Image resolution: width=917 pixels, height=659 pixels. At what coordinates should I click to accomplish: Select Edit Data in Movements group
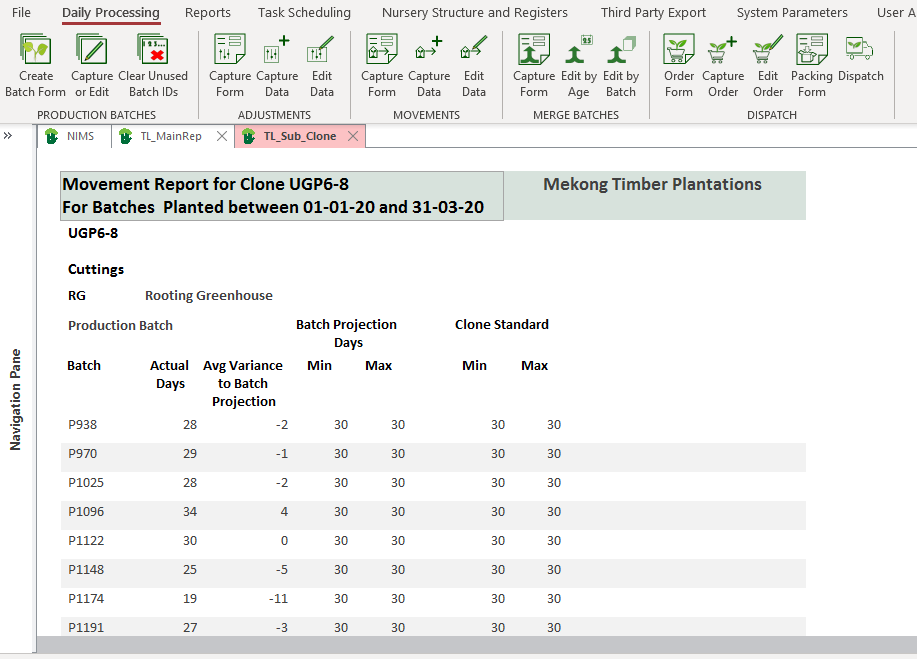click(x=474, y=66)
